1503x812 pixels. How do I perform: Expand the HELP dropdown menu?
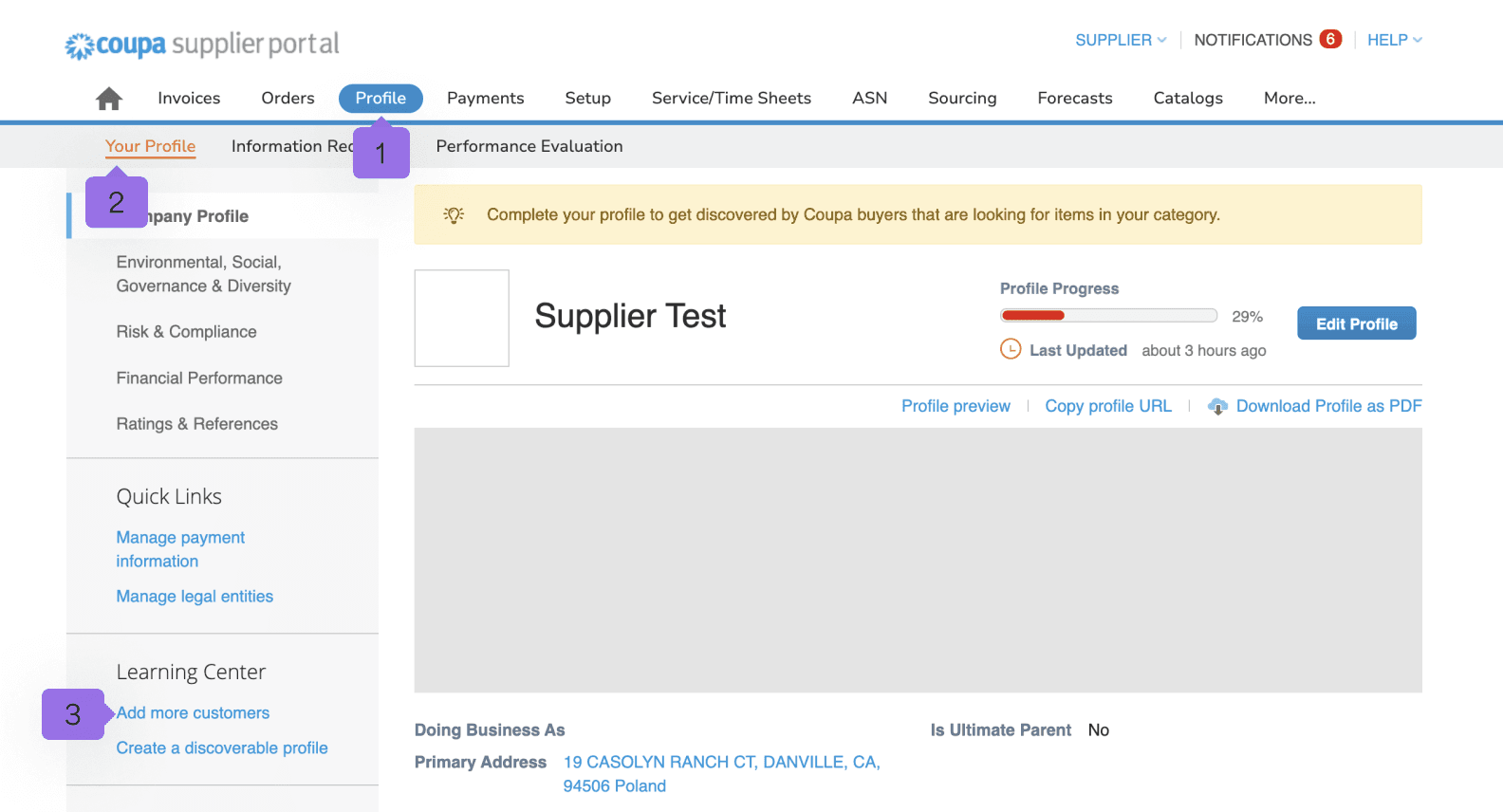[x=1394, y=40]
